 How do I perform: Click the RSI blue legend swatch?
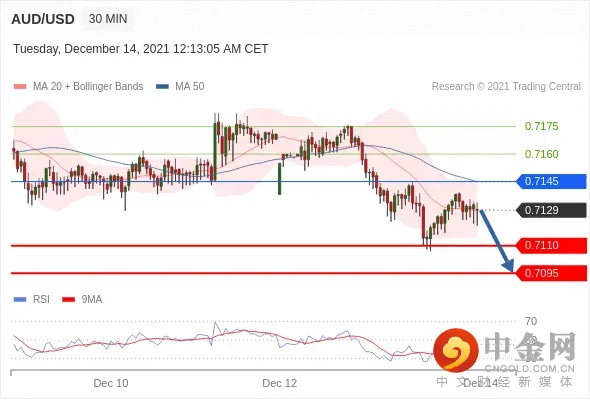coord(20,300)
